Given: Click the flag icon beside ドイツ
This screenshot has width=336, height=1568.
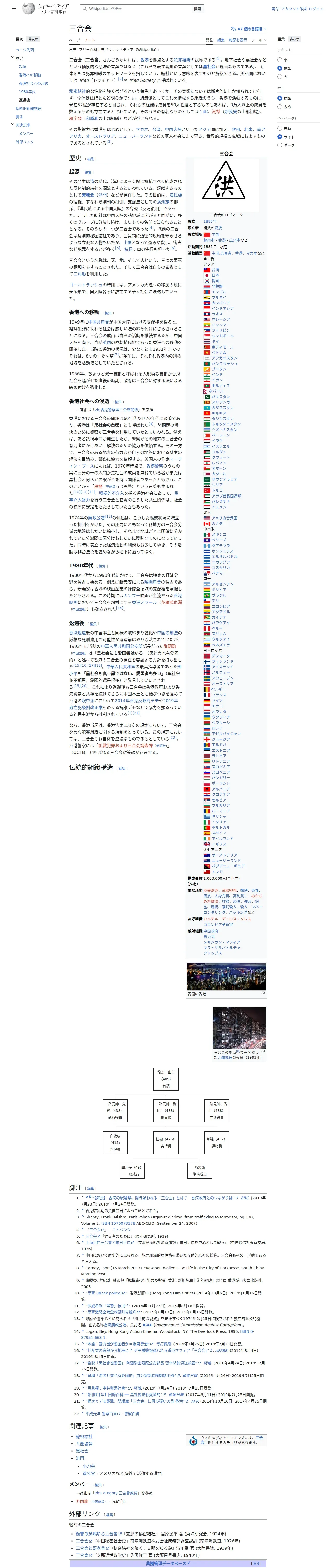Looking at the screenshot, I should 207,700.
